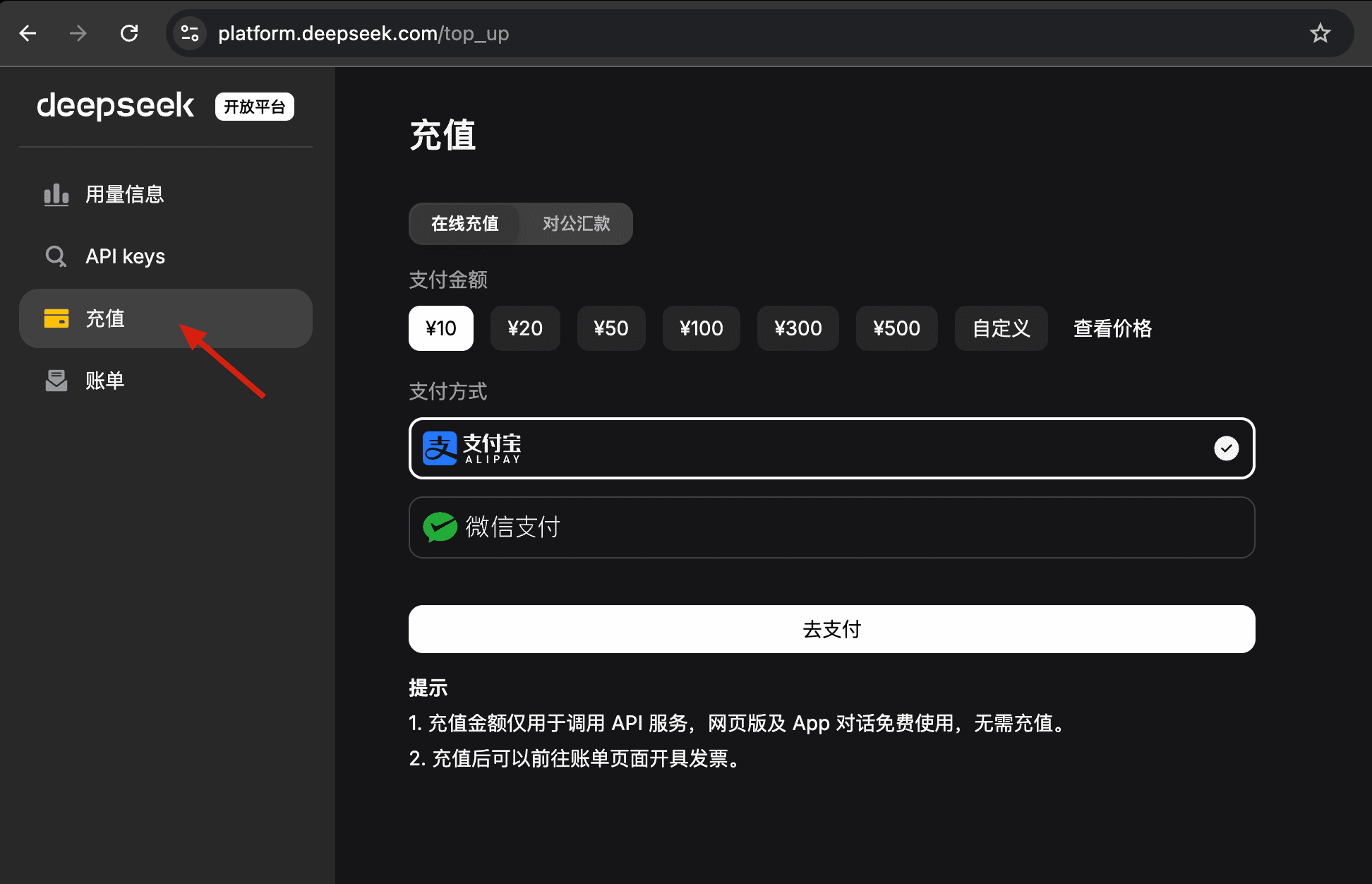The image size is (1372, 884).
Task: Click the browser back arrow
Action: point(28,33)
